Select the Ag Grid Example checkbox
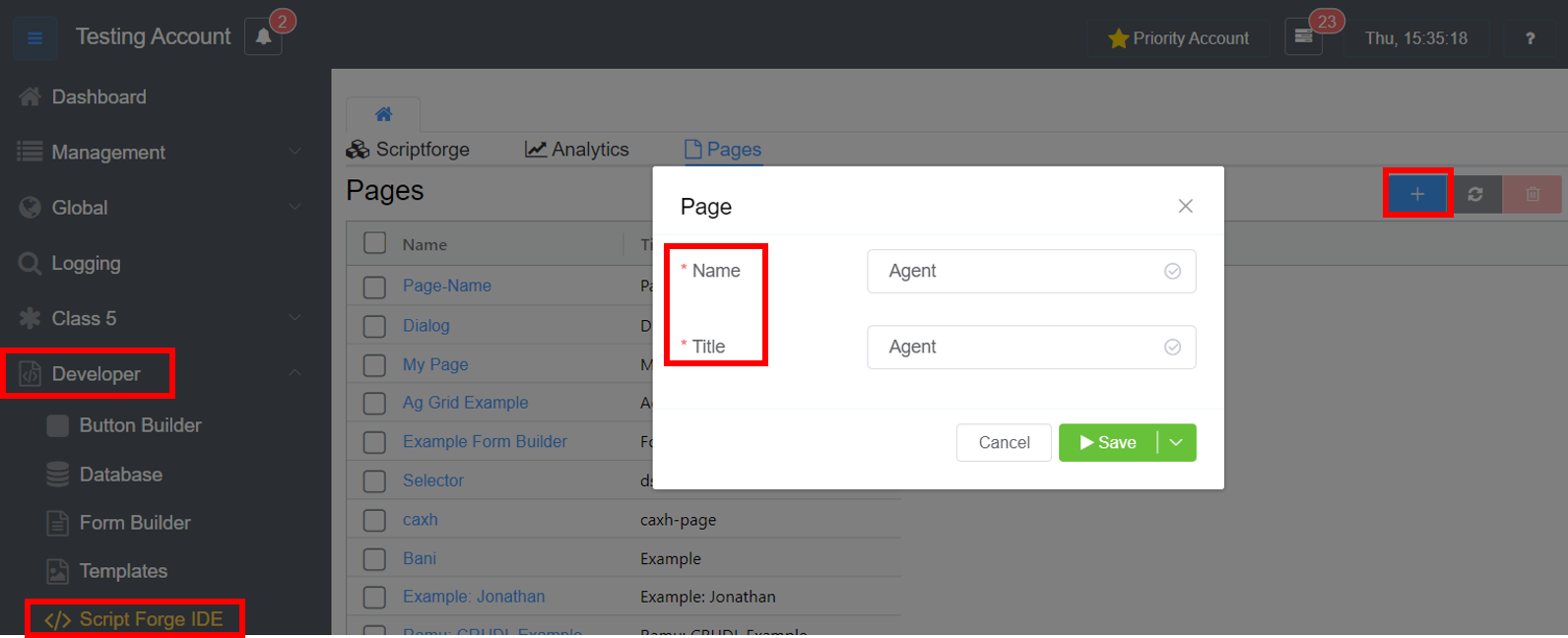This screenshot has width=1568, height=638. click(x=374, y=403)
